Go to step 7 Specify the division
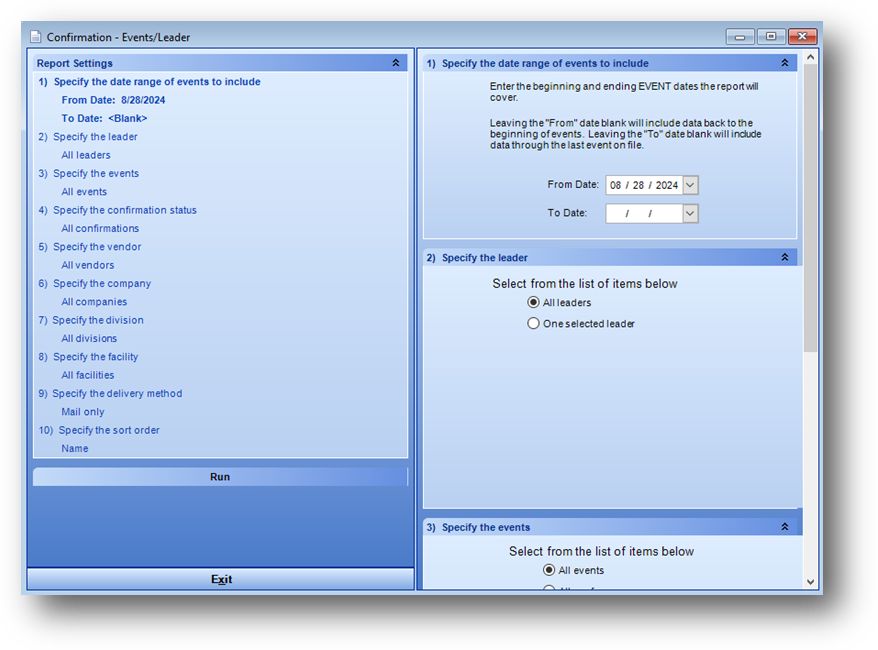Viewport: 878px width, 650px height. [91, 320]
